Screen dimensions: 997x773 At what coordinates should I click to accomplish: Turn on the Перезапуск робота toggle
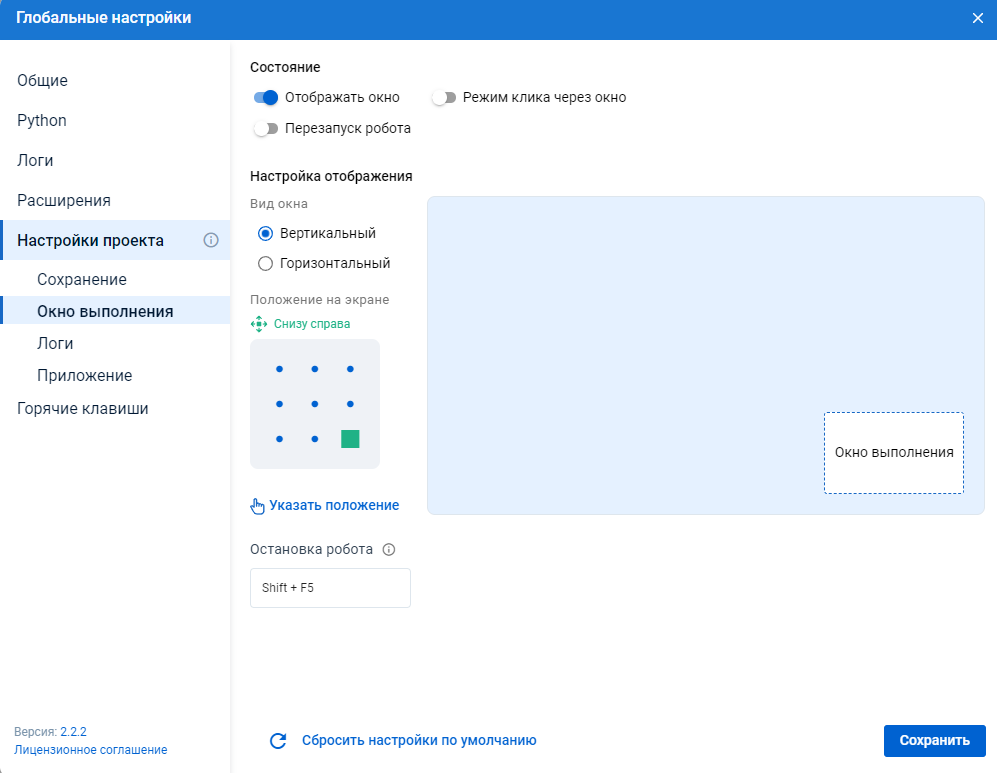click(x=266, y=129)
